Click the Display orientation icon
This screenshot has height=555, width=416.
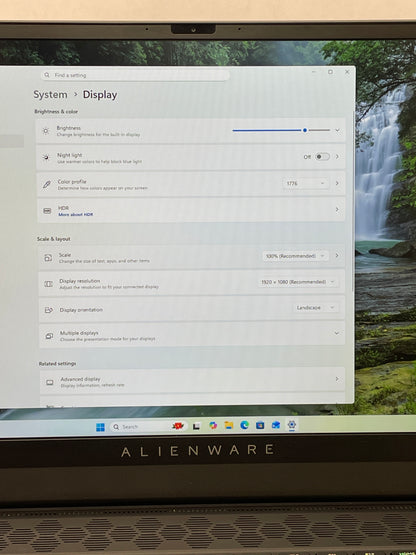[49, 310]
